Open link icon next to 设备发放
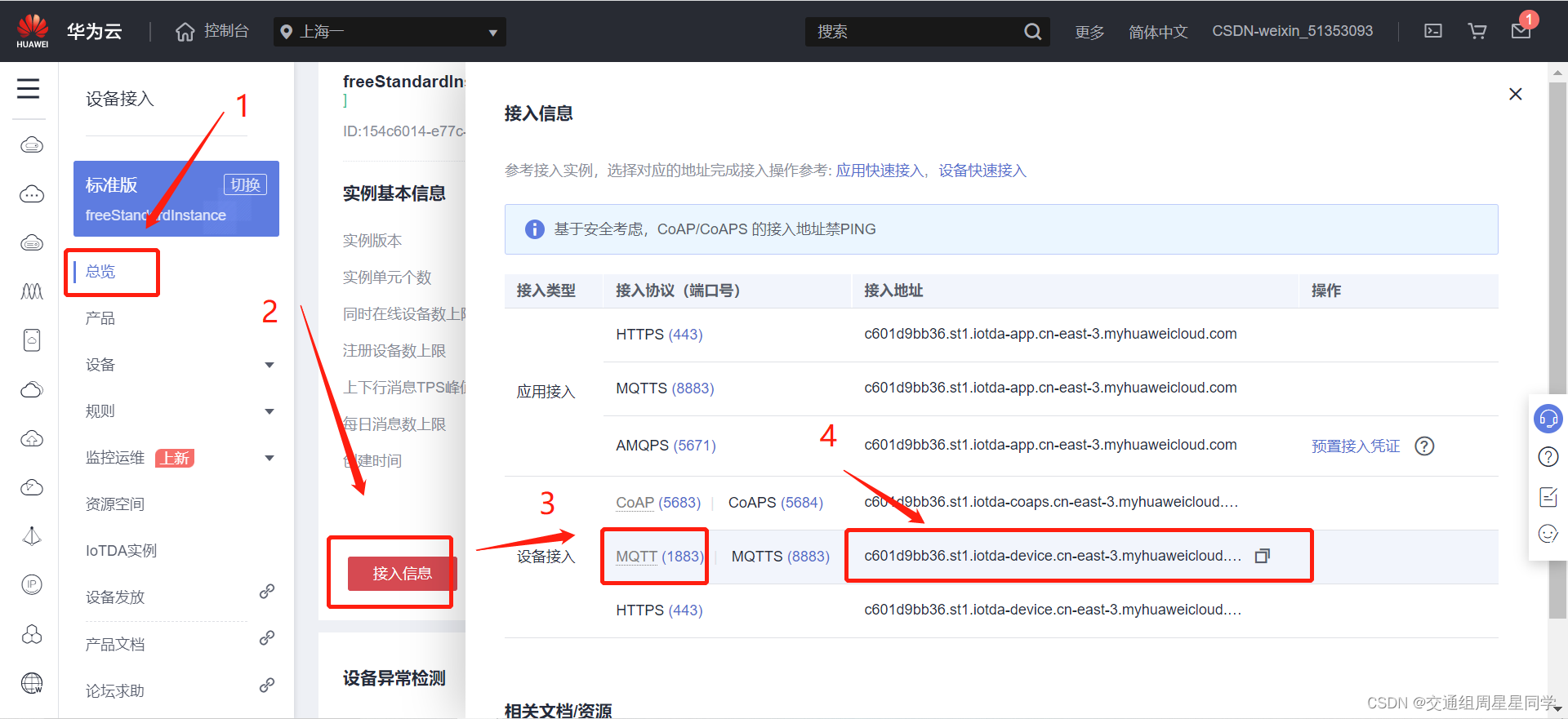Viewport: 1568px width, 719px height. [x=267, y=592]
